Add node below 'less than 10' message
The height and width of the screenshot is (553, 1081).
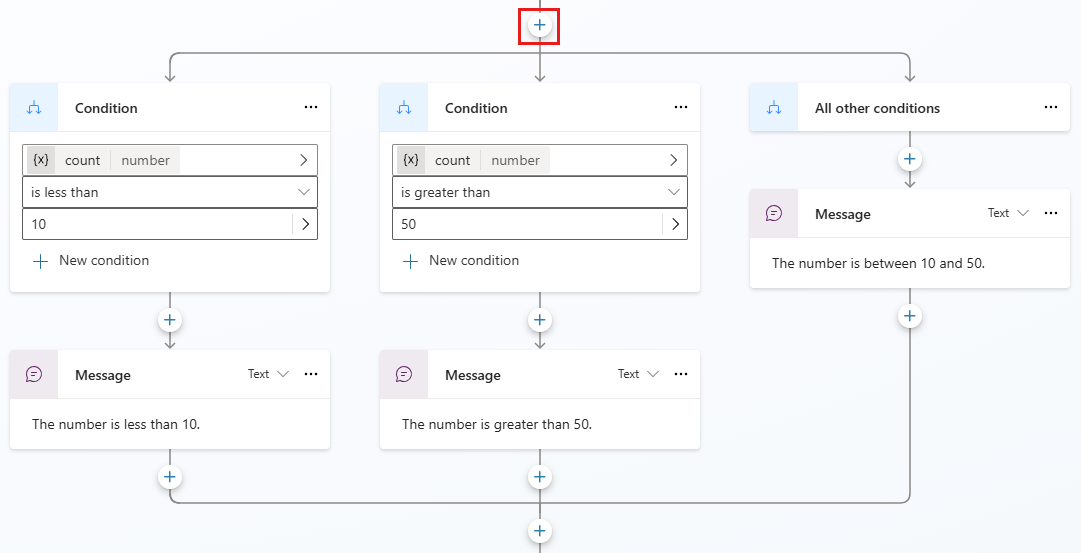pos(170,477)
